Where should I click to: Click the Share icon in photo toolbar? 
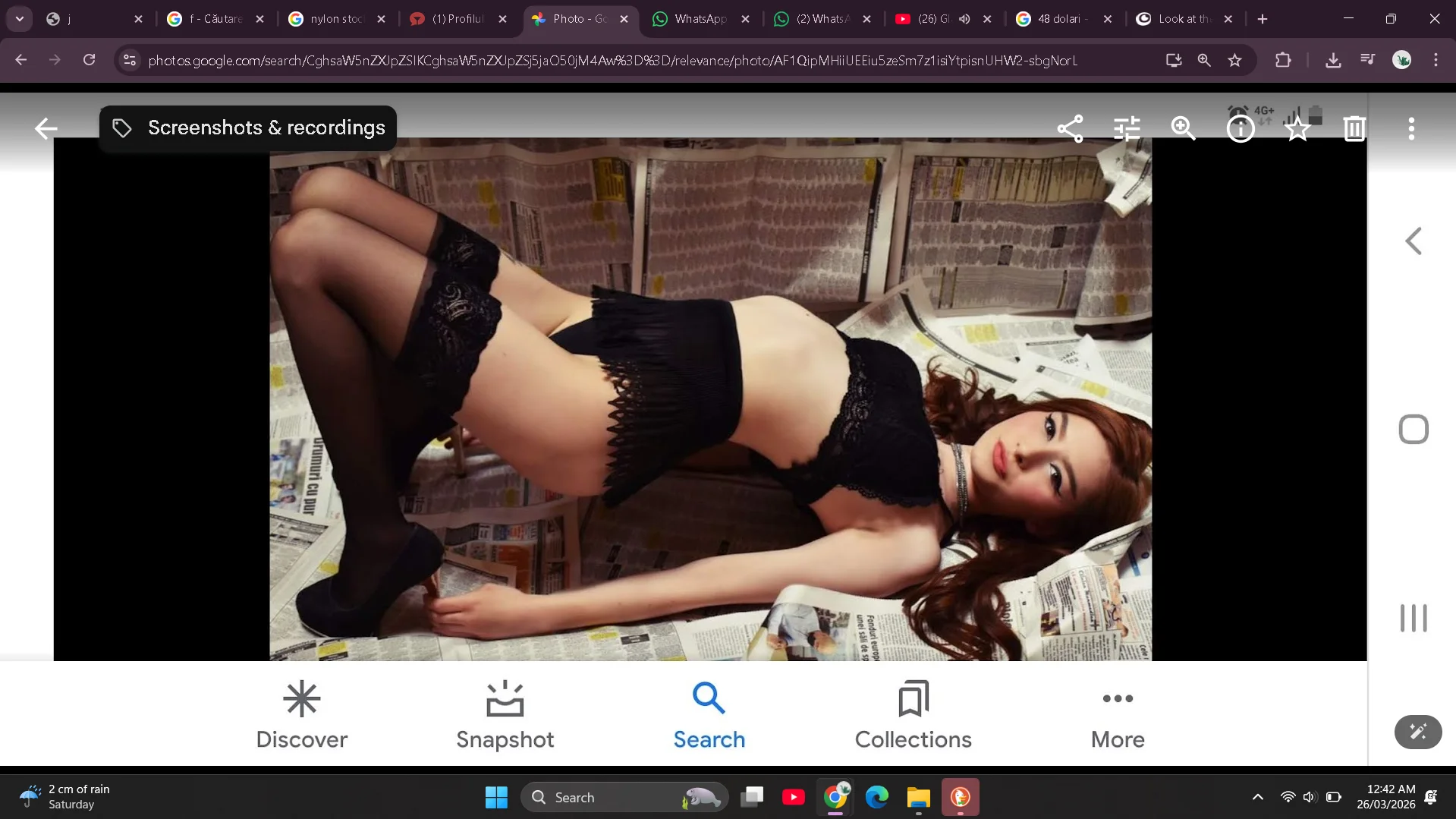pyautogui.click(x=1070, y=128)
